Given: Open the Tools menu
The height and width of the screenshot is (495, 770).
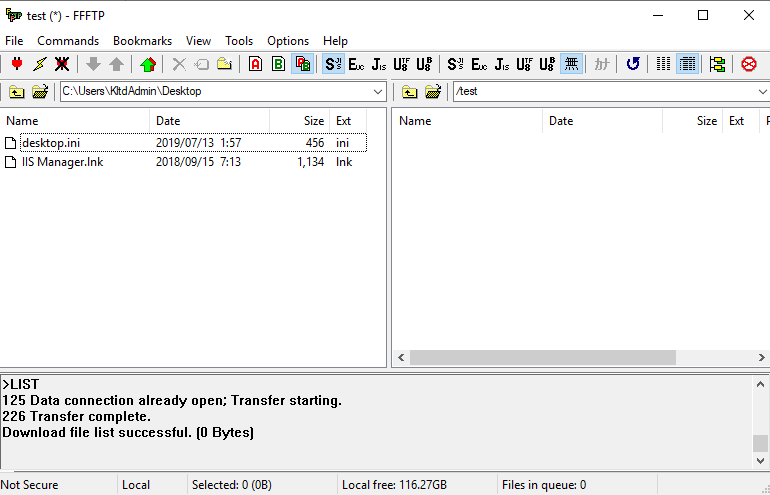Looking at the screenshot, I should coord(239,41).
